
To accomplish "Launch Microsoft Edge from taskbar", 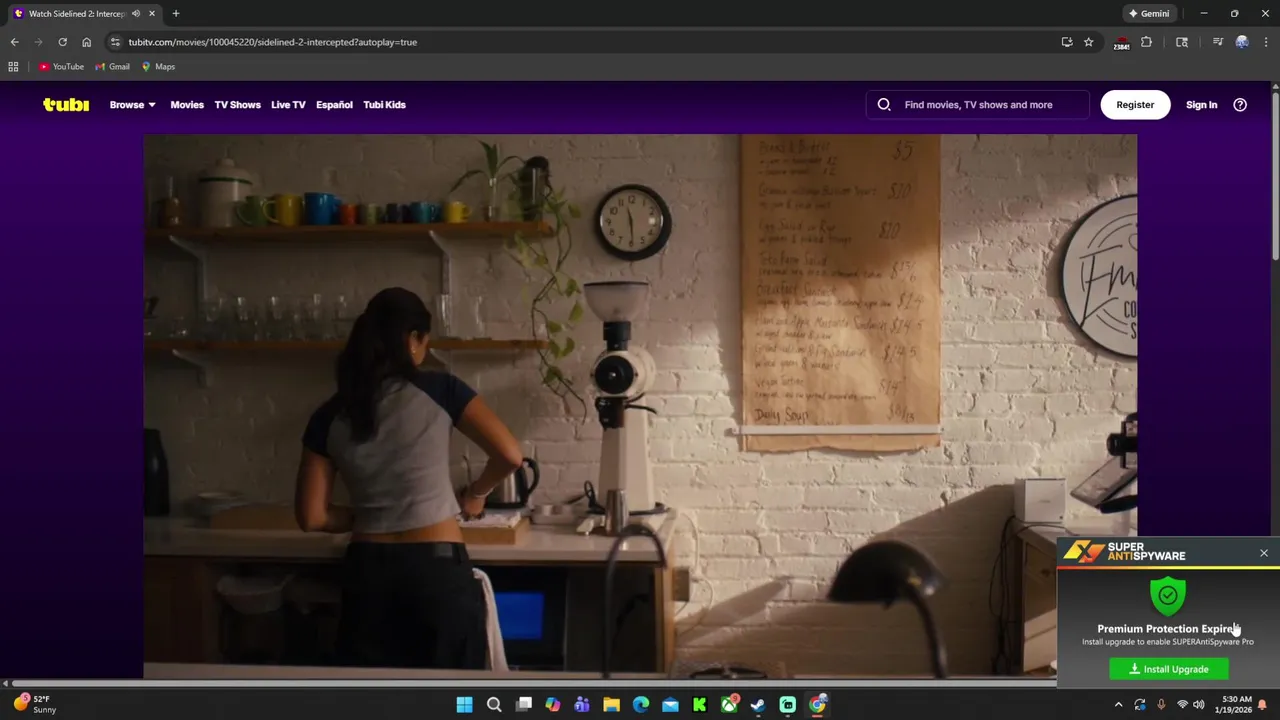I will 641,705.
